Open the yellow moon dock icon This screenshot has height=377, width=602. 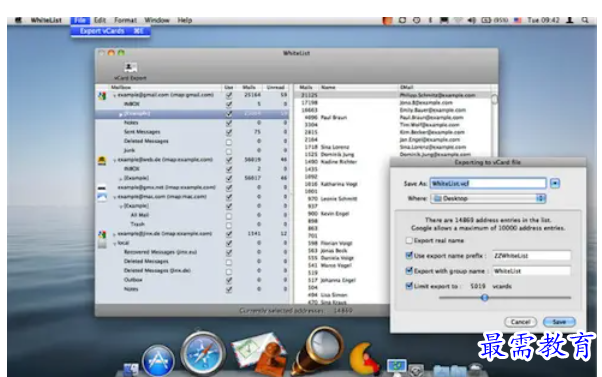pos(364,359)
